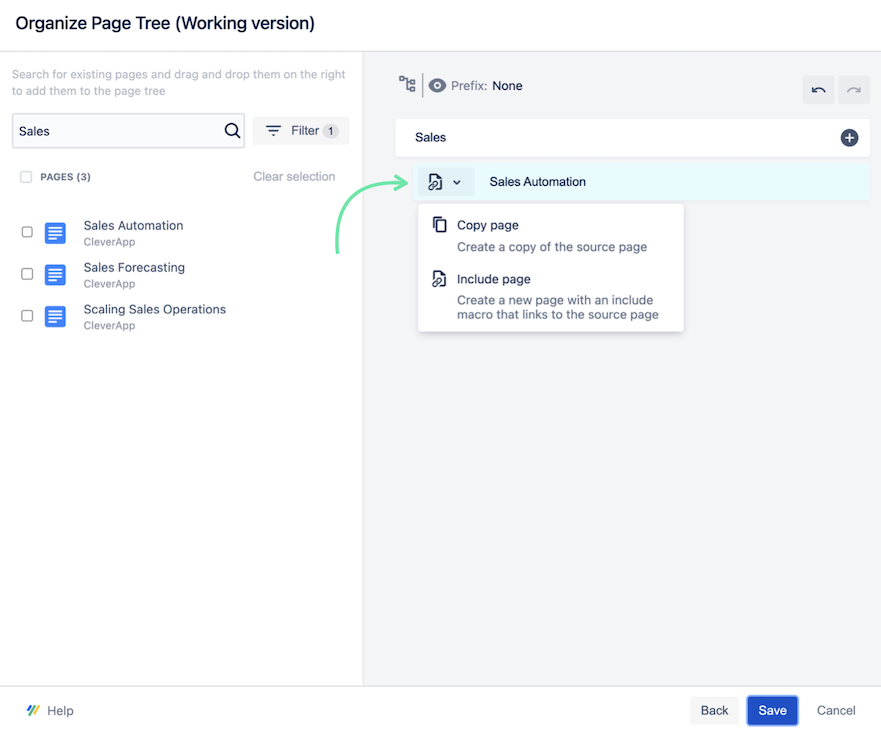Click the undo arrow icon
This screenshot has width=881, height=732.
818,89
